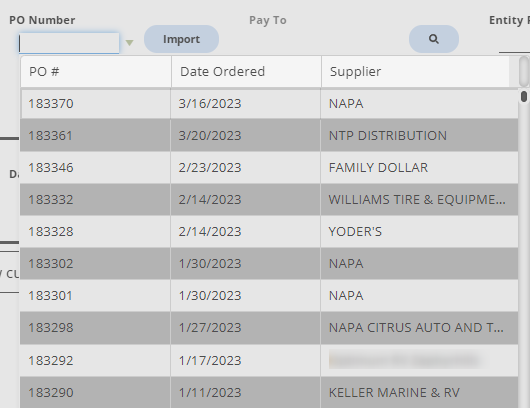Sort by the PO # column header
This screenshot has width=530, height=408.
(96, 72)
